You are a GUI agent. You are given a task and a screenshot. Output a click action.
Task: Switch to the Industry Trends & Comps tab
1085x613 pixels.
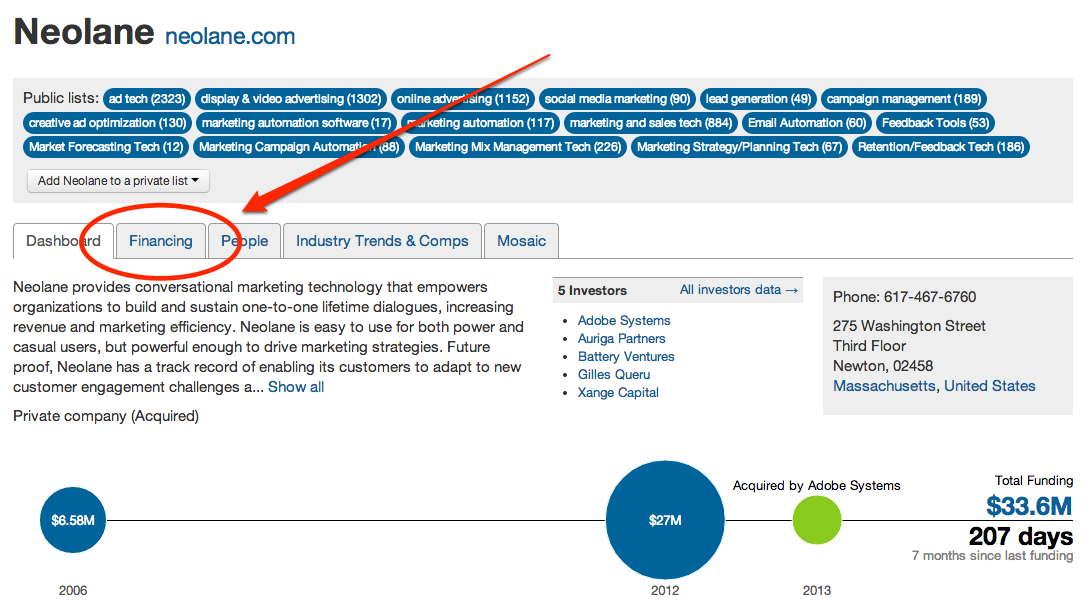click(382, 241)
